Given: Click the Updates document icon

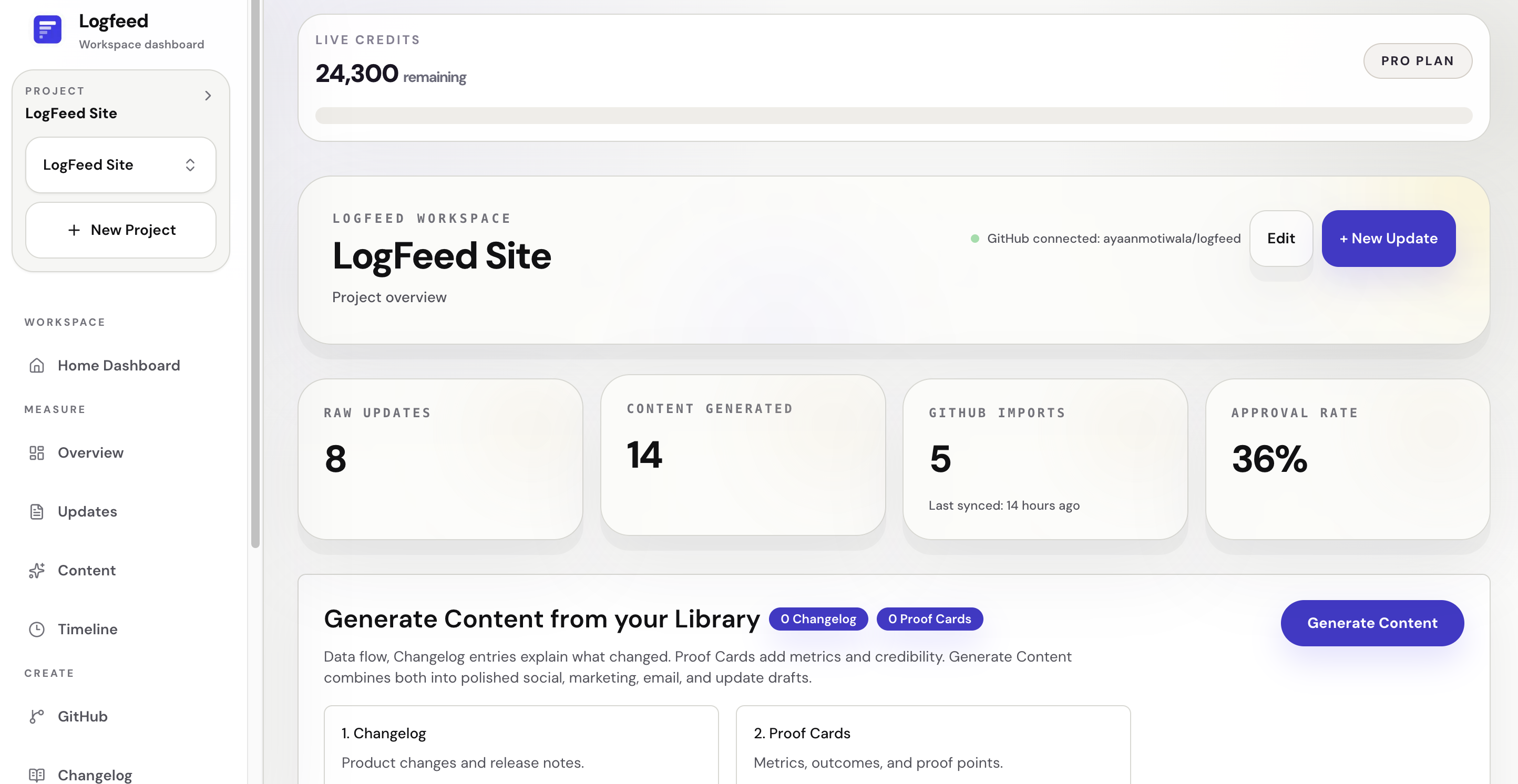Looking at the screenshot, I should [37, 512].
